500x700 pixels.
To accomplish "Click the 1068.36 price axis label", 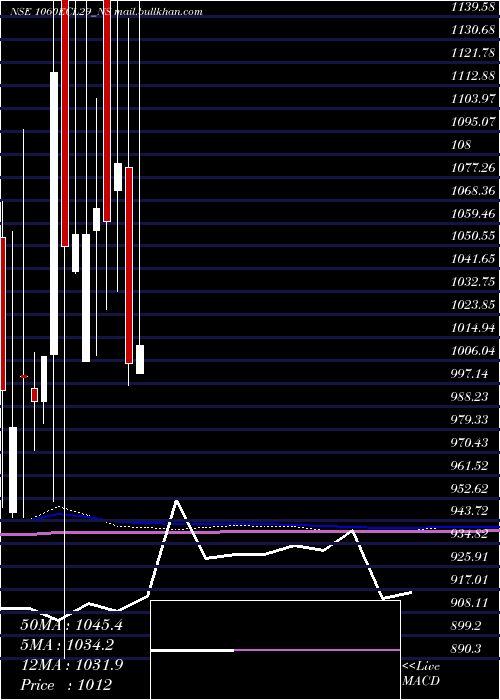I will (473, 191).
